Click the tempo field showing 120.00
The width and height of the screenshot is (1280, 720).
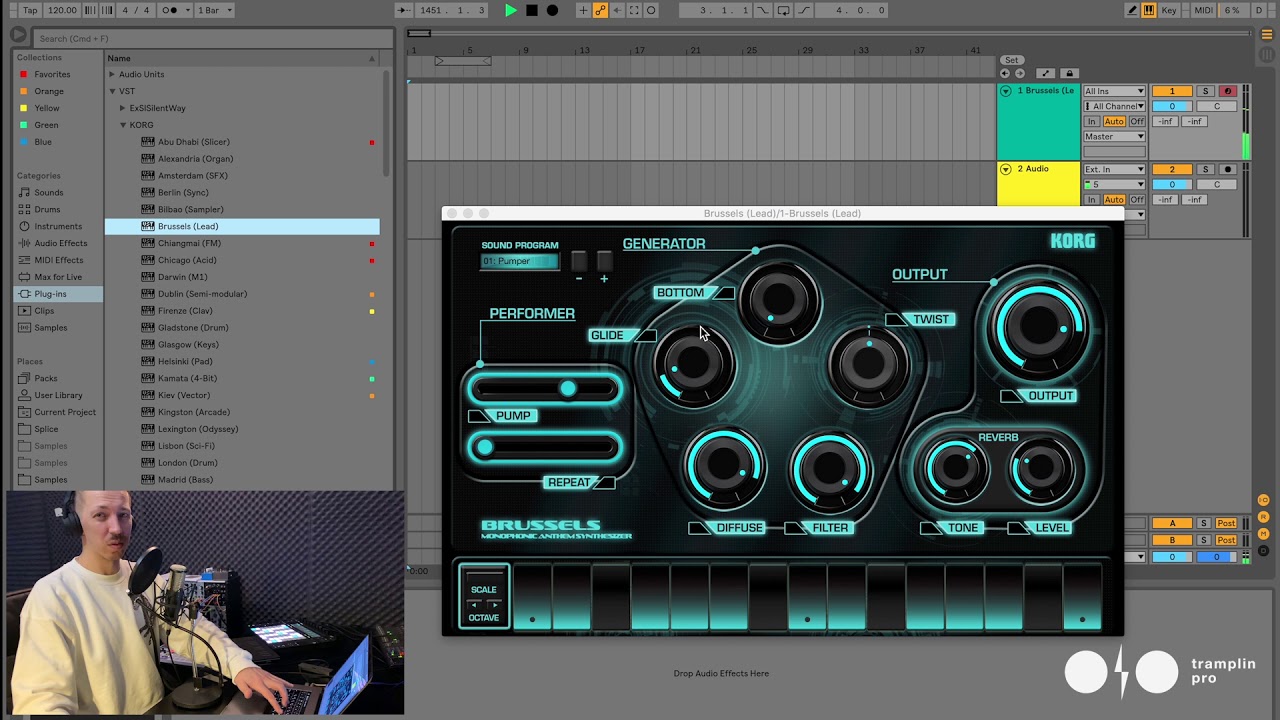click(62, 10)
